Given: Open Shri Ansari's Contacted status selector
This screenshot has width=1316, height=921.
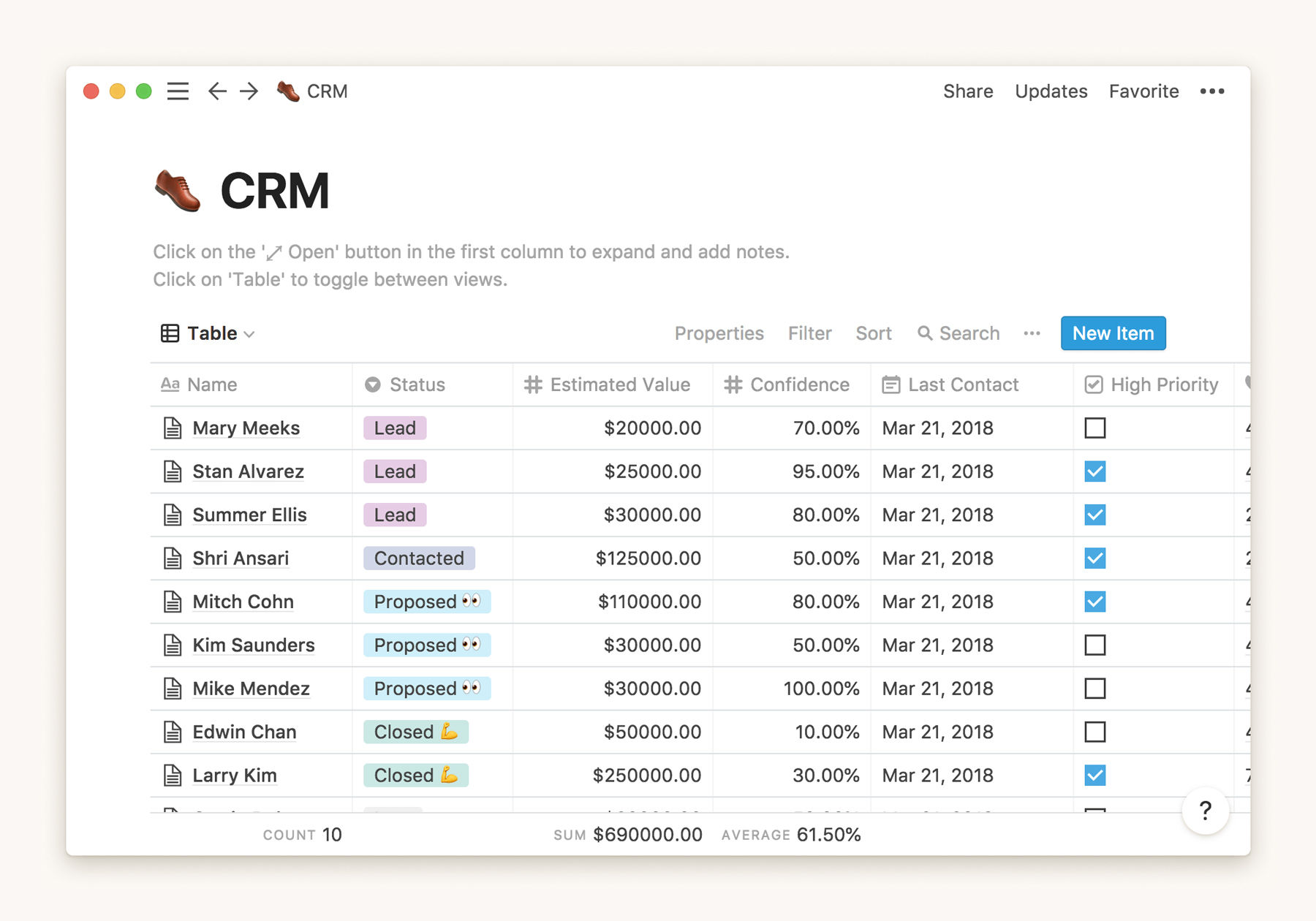Looking at the screenshot, I should pyautogui.click(x=419, y=558).
